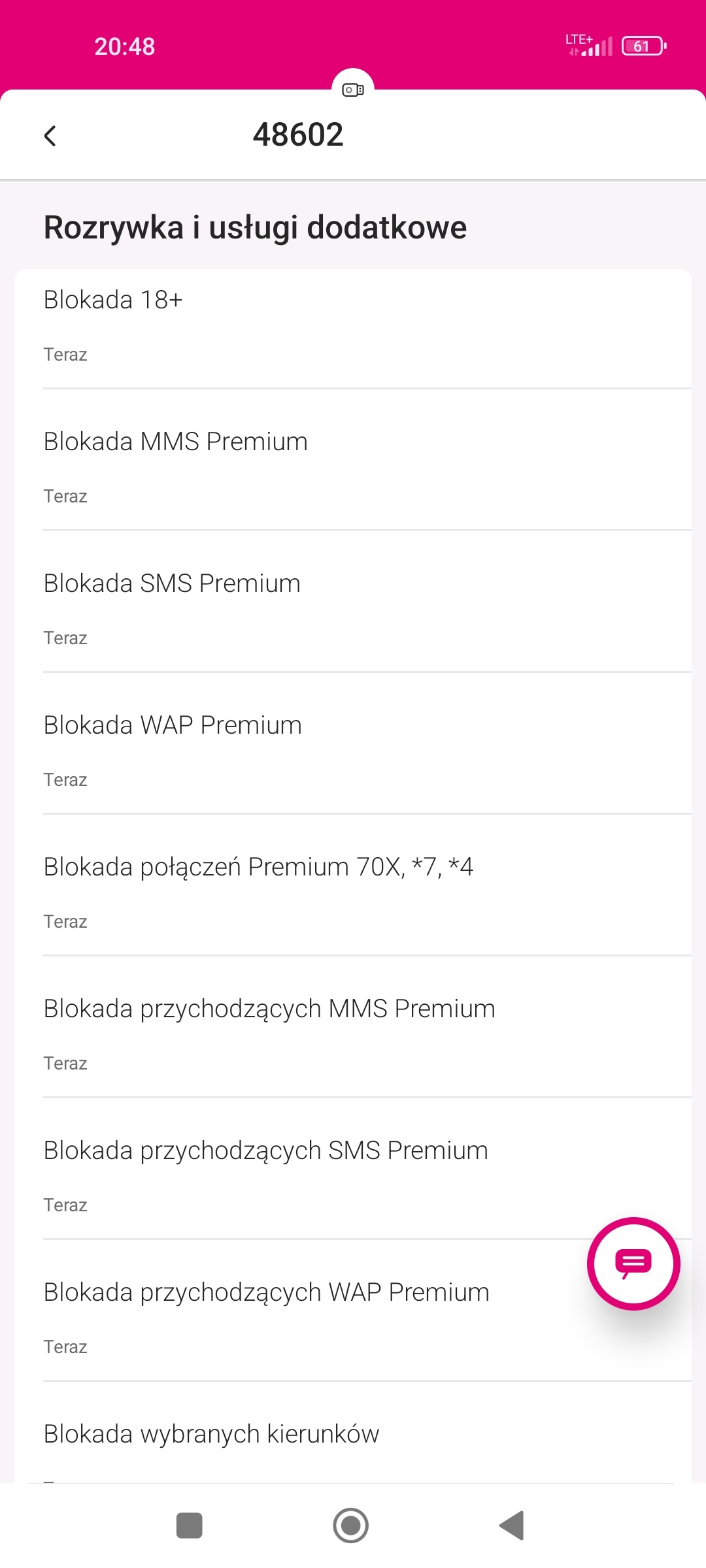Tap the Android recent apps square
This screenshot has height=1568, width=706.
(x=190, y=1526)
